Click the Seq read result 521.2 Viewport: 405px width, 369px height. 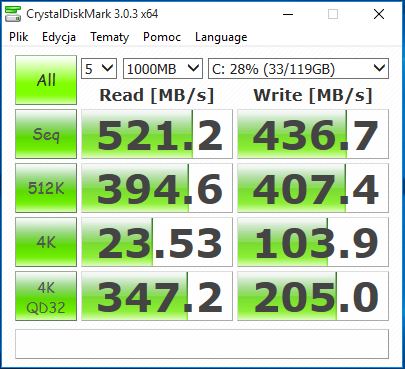157,134
